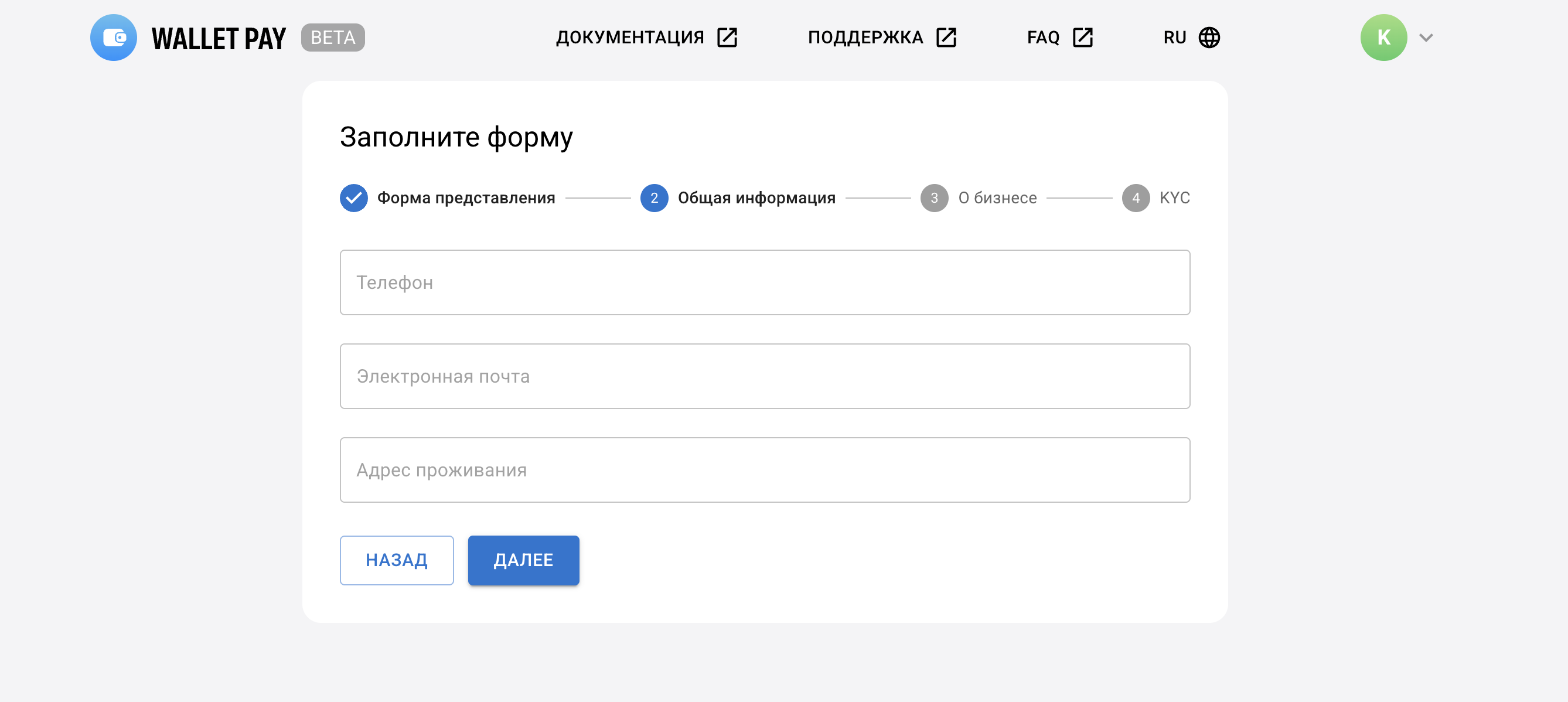Select the Адрес проживания field
Viewport: 1568px width, 702px height.
(765, 470)
